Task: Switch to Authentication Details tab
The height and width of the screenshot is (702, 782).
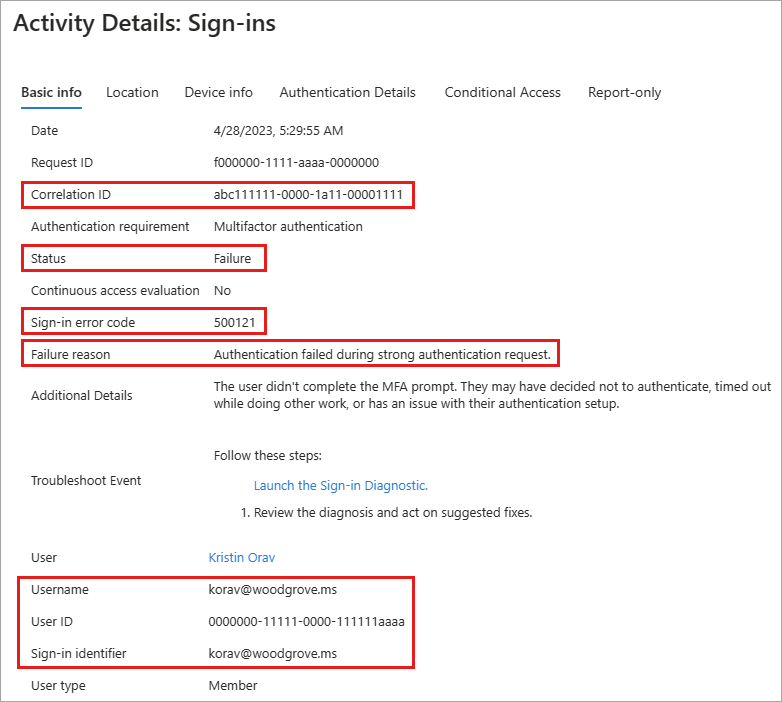Action: (347, 92)
